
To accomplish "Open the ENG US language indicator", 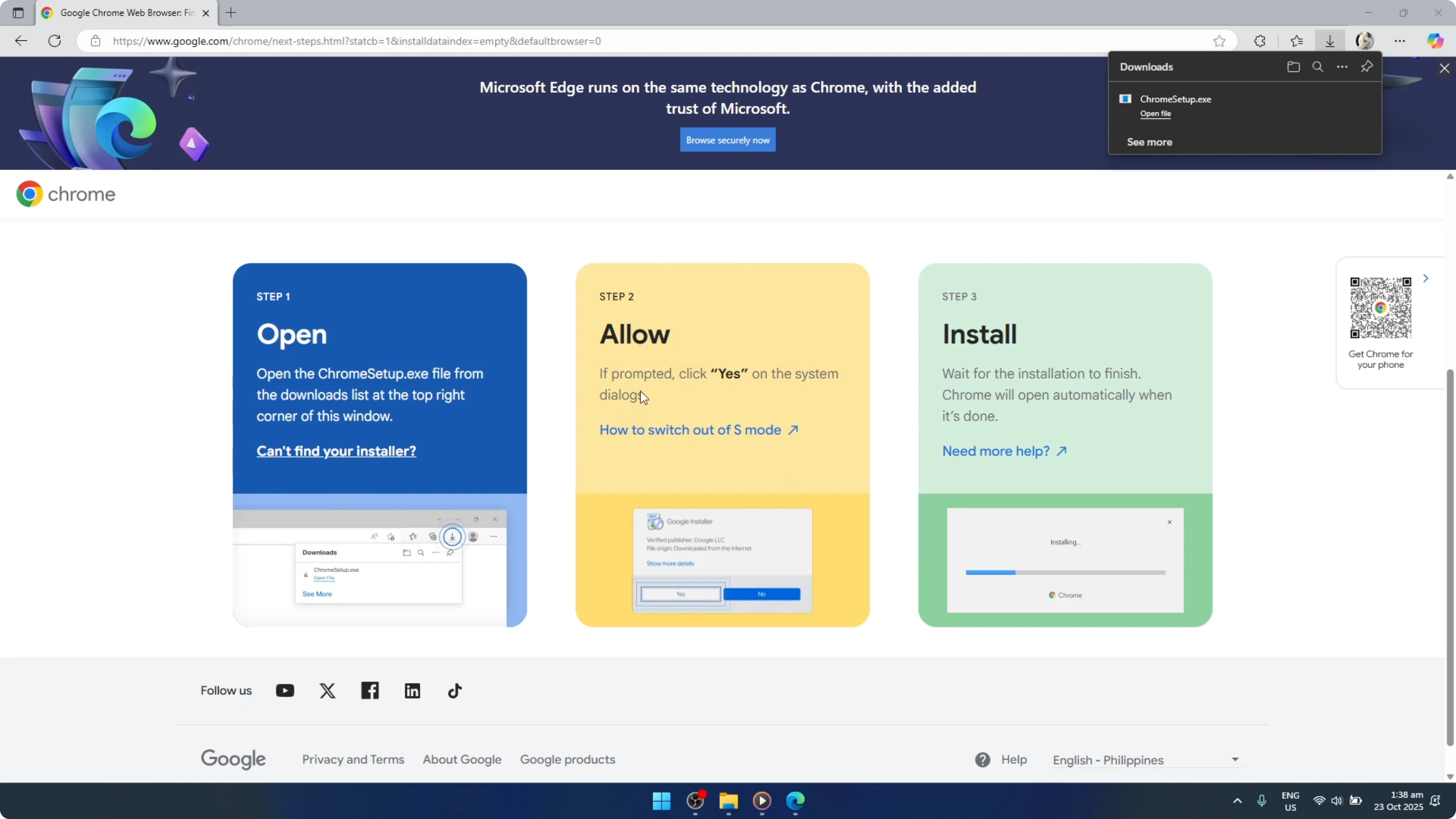I will (1290, 801).
